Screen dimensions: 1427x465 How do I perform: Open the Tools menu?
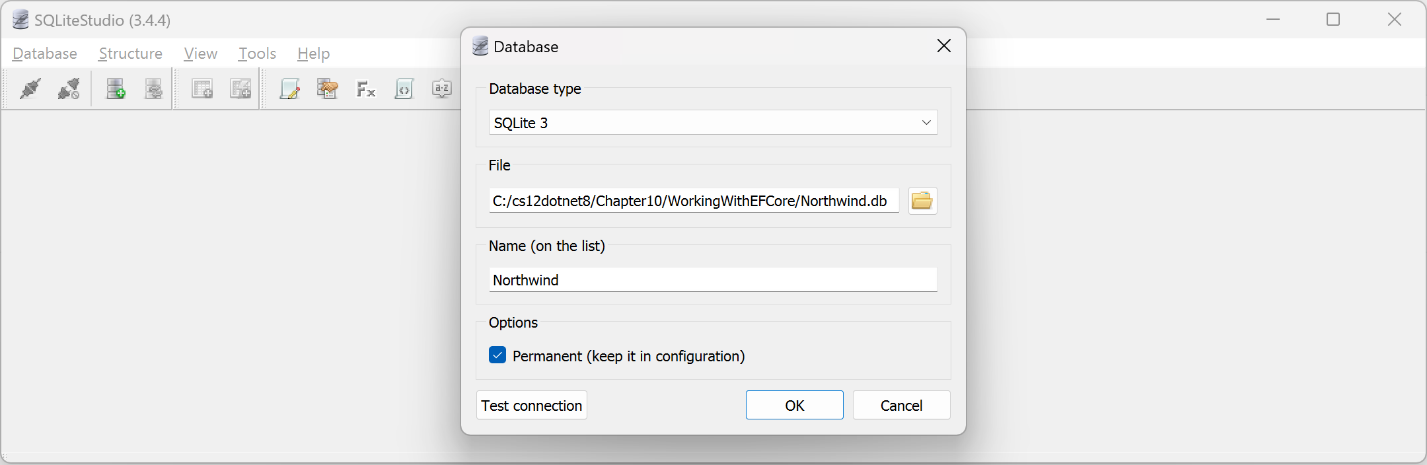[x=257, y=54]
